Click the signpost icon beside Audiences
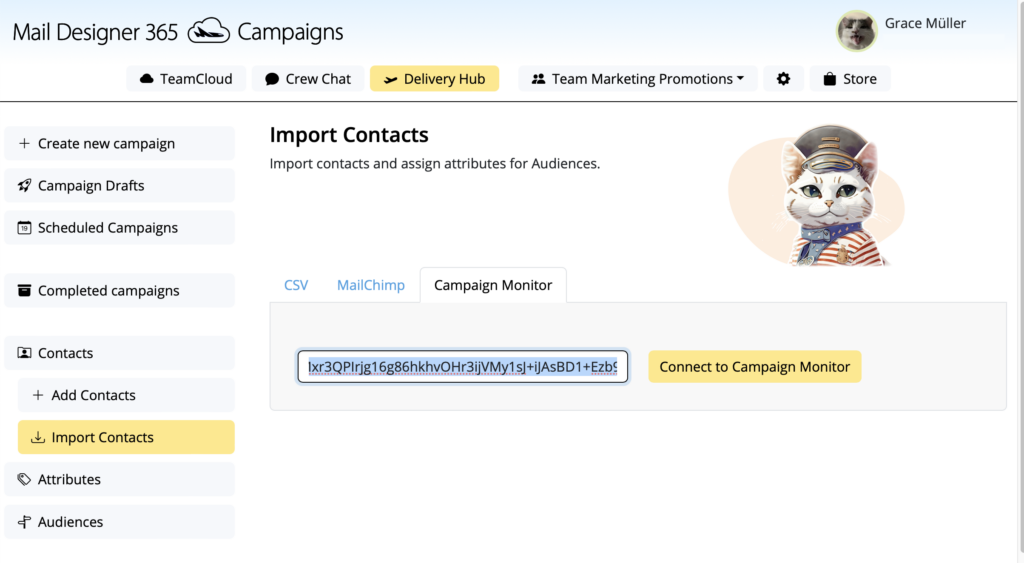 (x=24, y=522)
